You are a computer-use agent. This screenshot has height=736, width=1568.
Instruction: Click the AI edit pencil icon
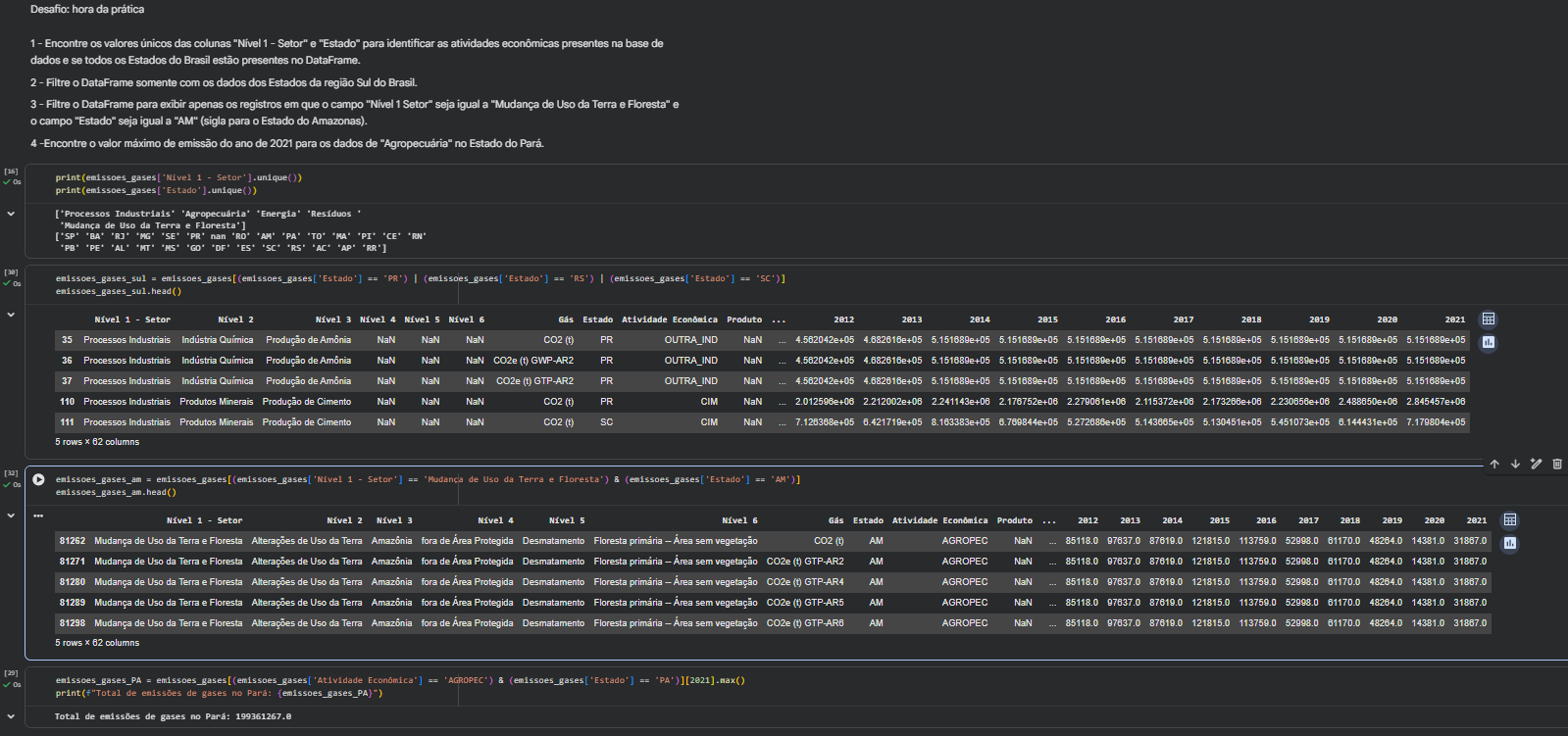pos(1537,465)
